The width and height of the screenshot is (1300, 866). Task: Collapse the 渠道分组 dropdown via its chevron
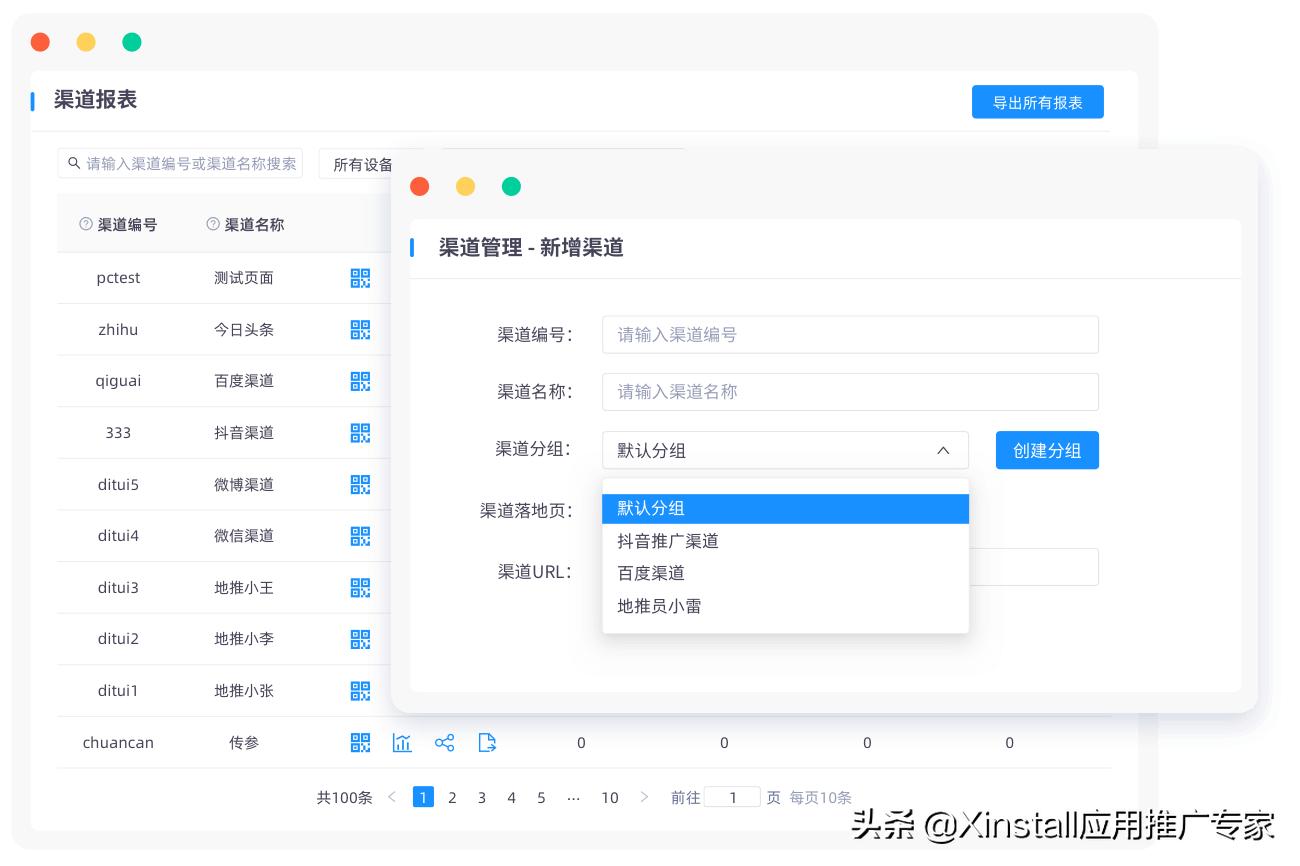943,450
